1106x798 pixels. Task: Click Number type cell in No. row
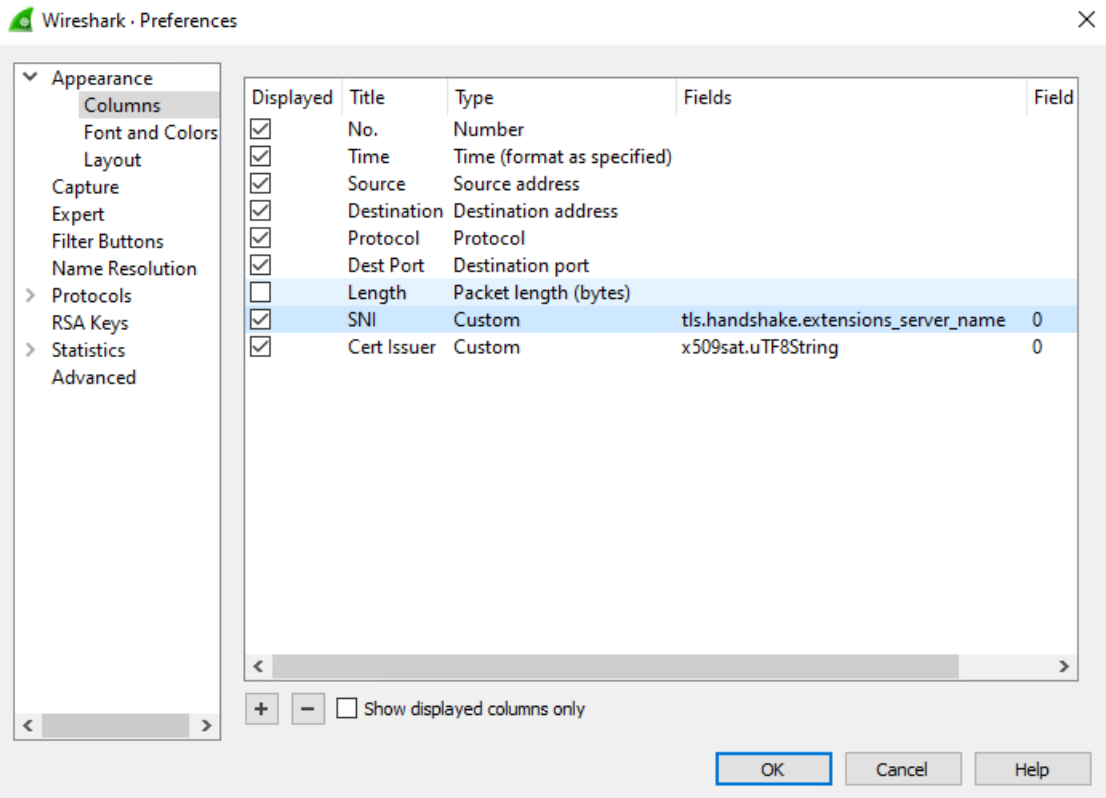(488, 129)
